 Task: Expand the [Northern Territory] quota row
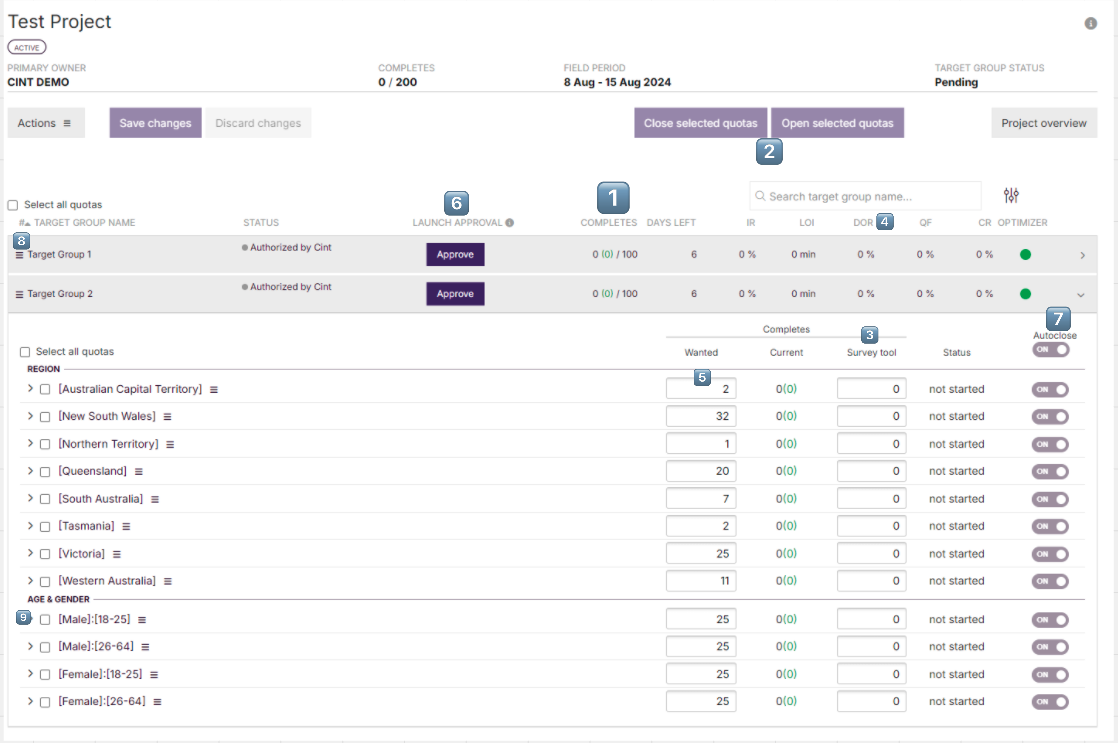coord(30,444)
